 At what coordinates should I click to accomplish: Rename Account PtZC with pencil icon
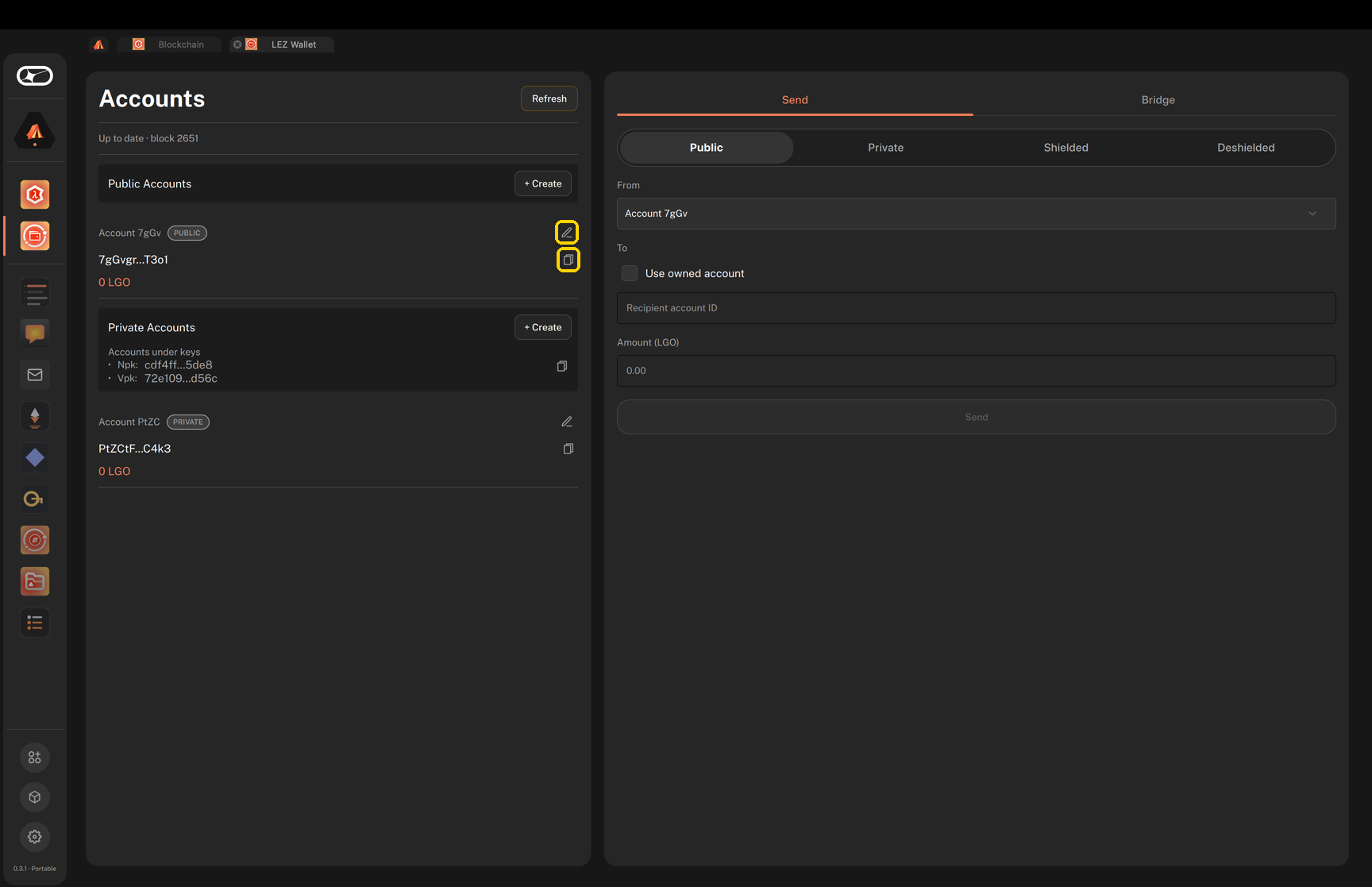[x=567, y=422]
